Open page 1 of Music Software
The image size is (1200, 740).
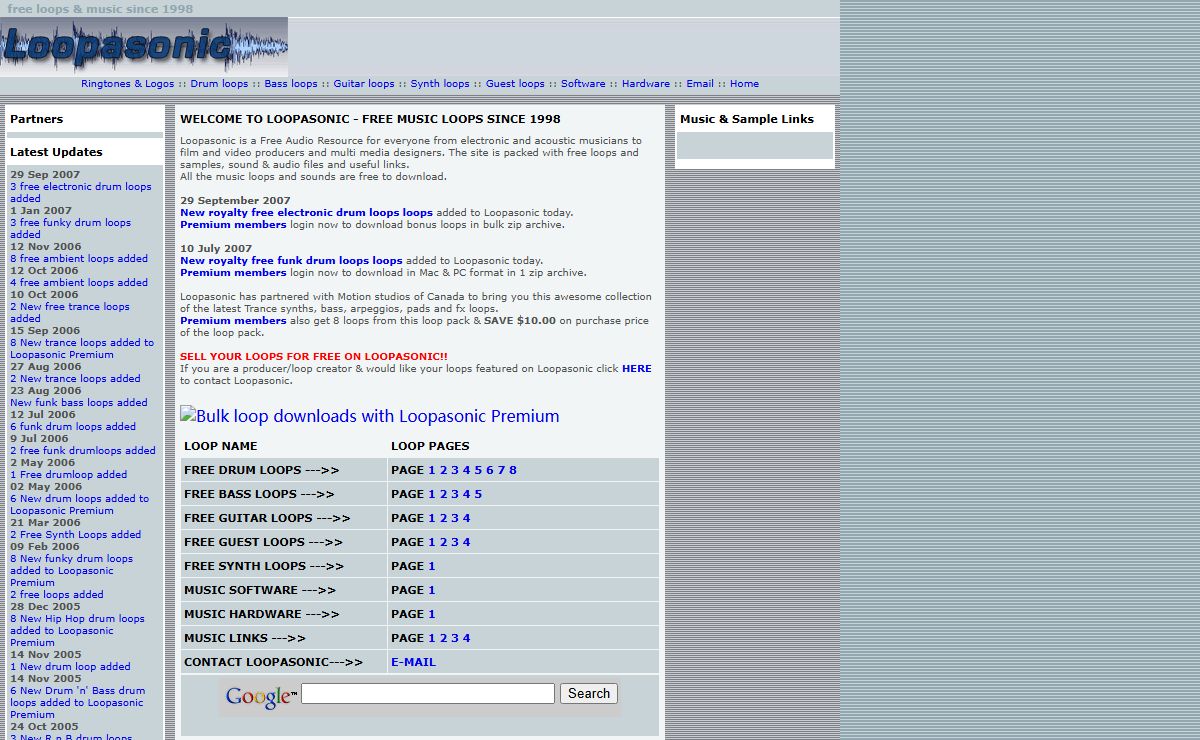[432, 590]
